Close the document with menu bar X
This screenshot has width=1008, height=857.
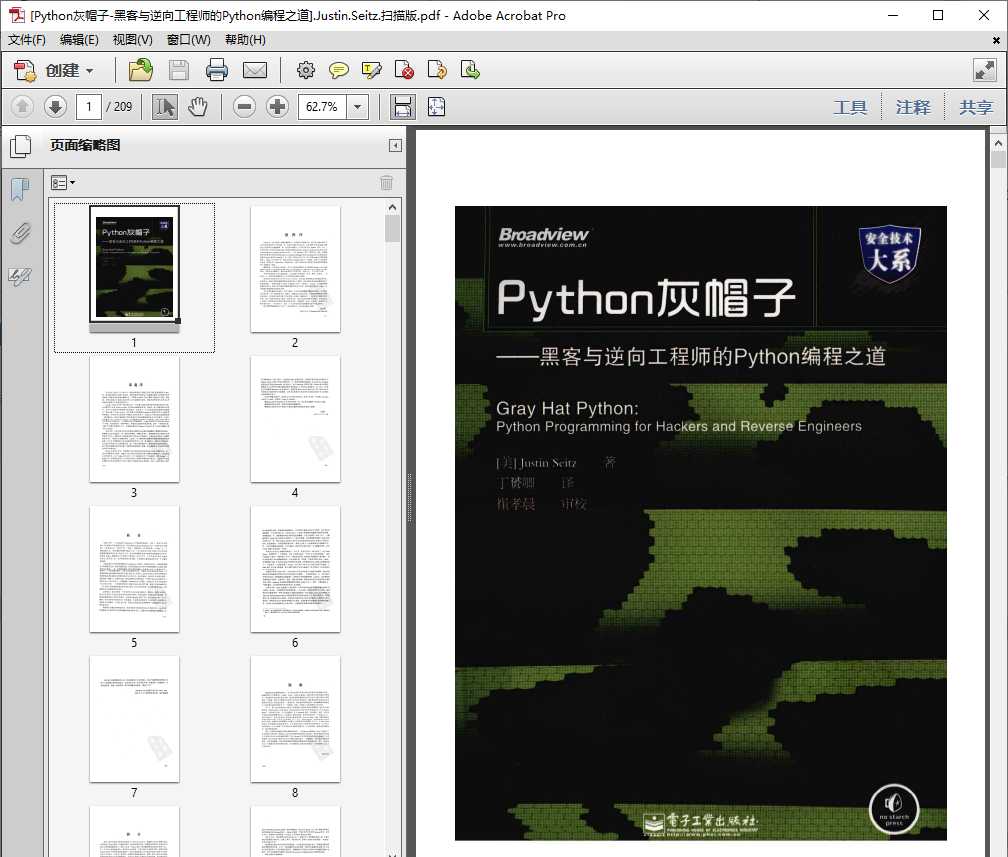pyautogui.click(x=996, y=41)
